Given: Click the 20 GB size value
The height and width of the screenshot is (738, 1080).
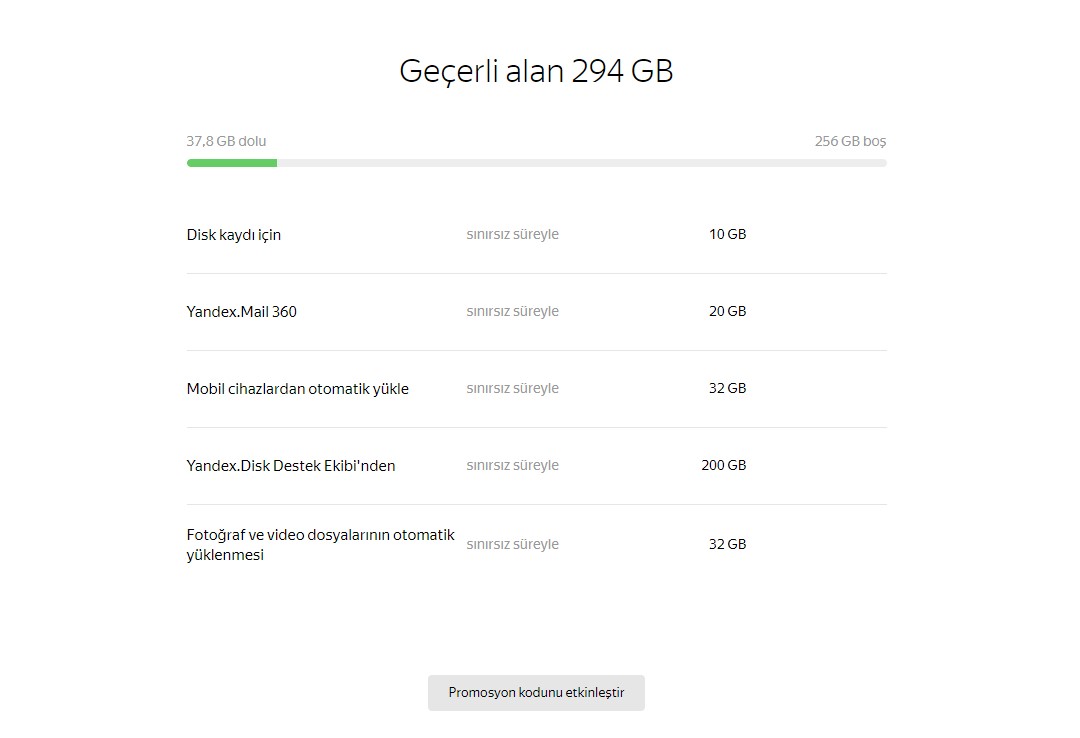Looking at the screenshot, I should pos(727,311).
